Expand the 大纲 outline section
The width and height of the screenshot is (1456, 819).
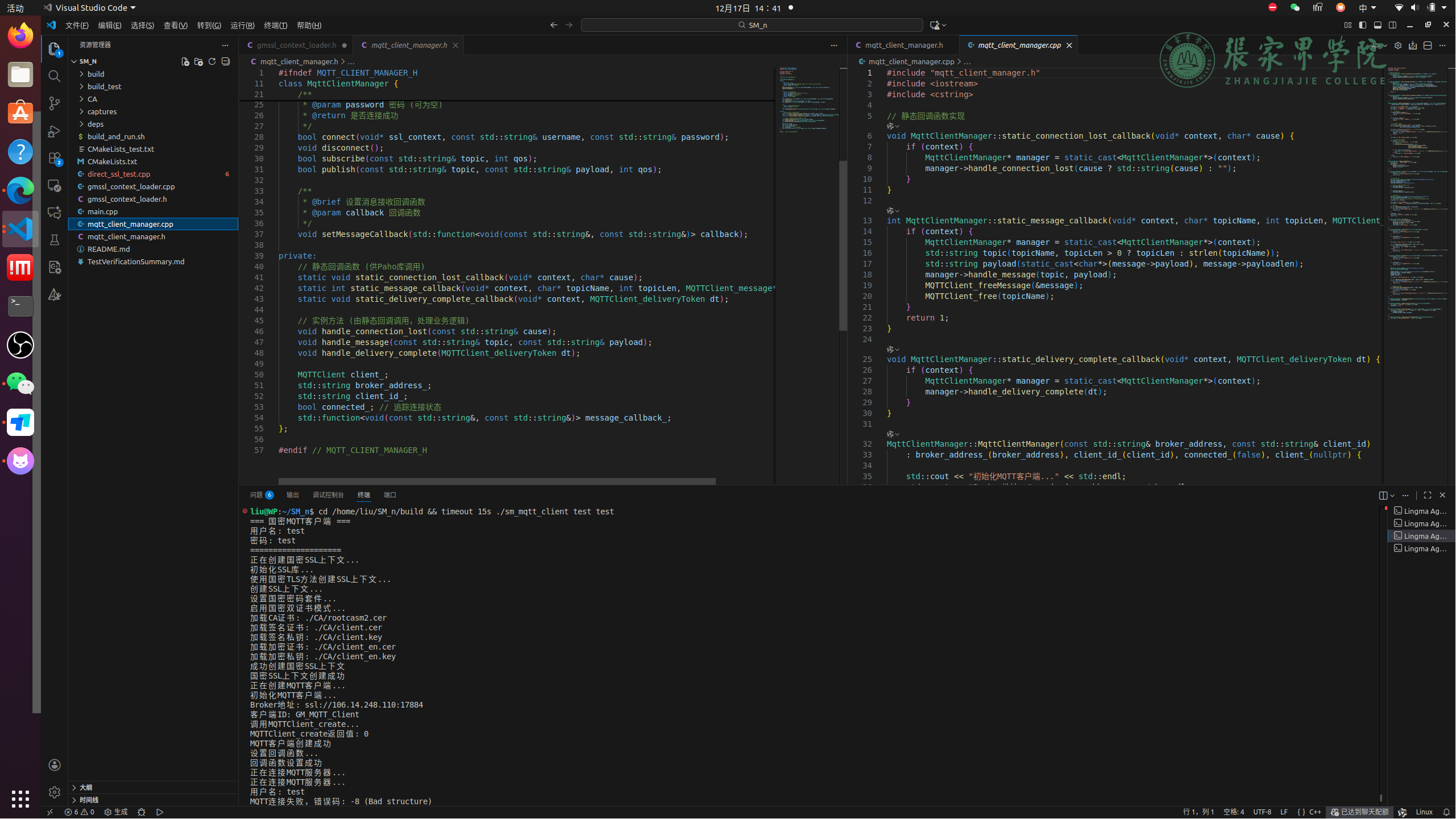pos(86,787)
